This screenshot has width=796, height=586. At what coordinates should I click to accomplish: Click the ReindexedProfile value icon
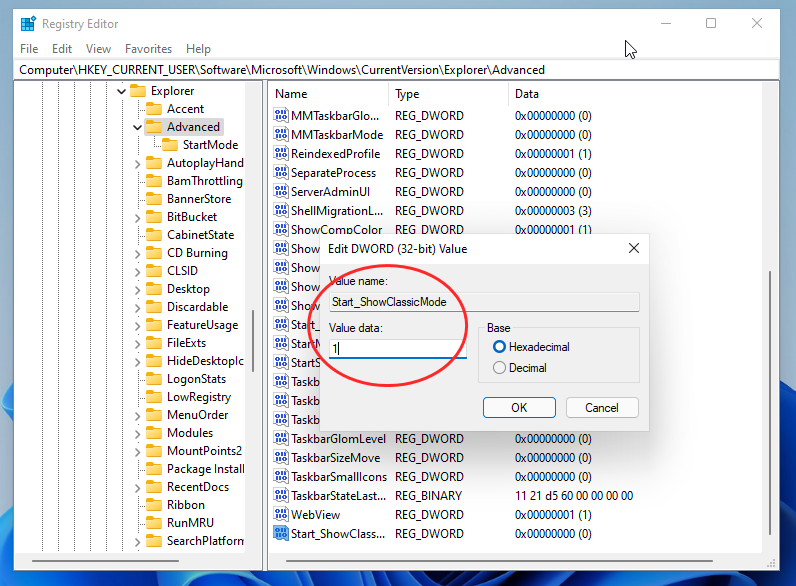pos(281,153)
